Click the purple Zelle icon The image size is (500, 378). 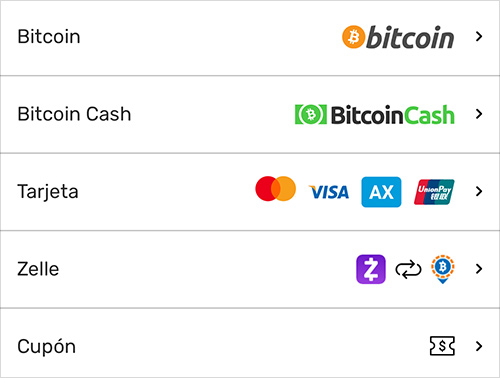371,269
